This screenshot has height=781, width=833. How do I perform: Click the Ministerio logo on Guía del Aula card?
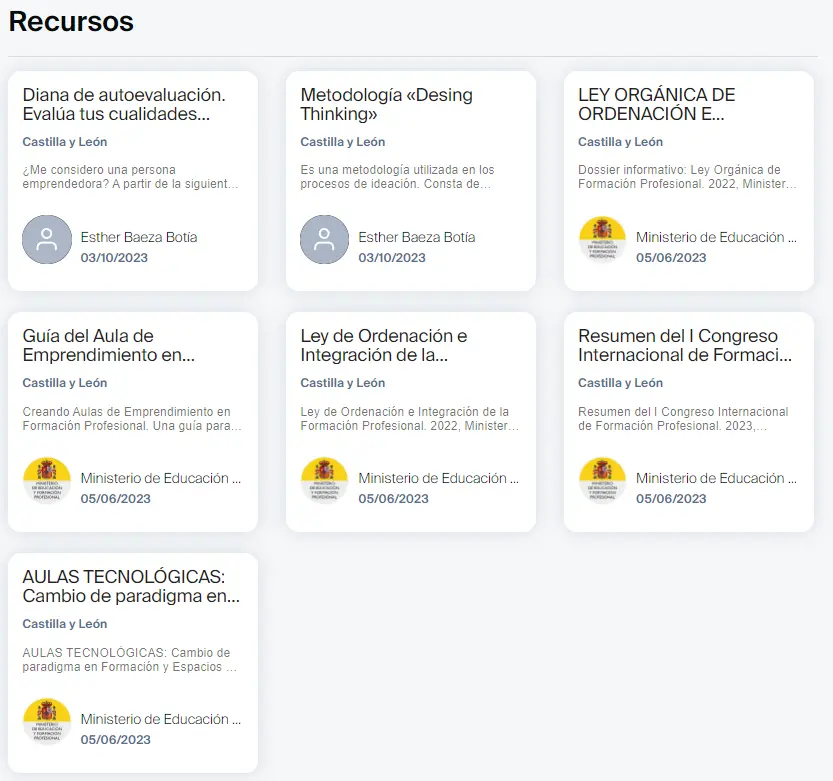47,481
